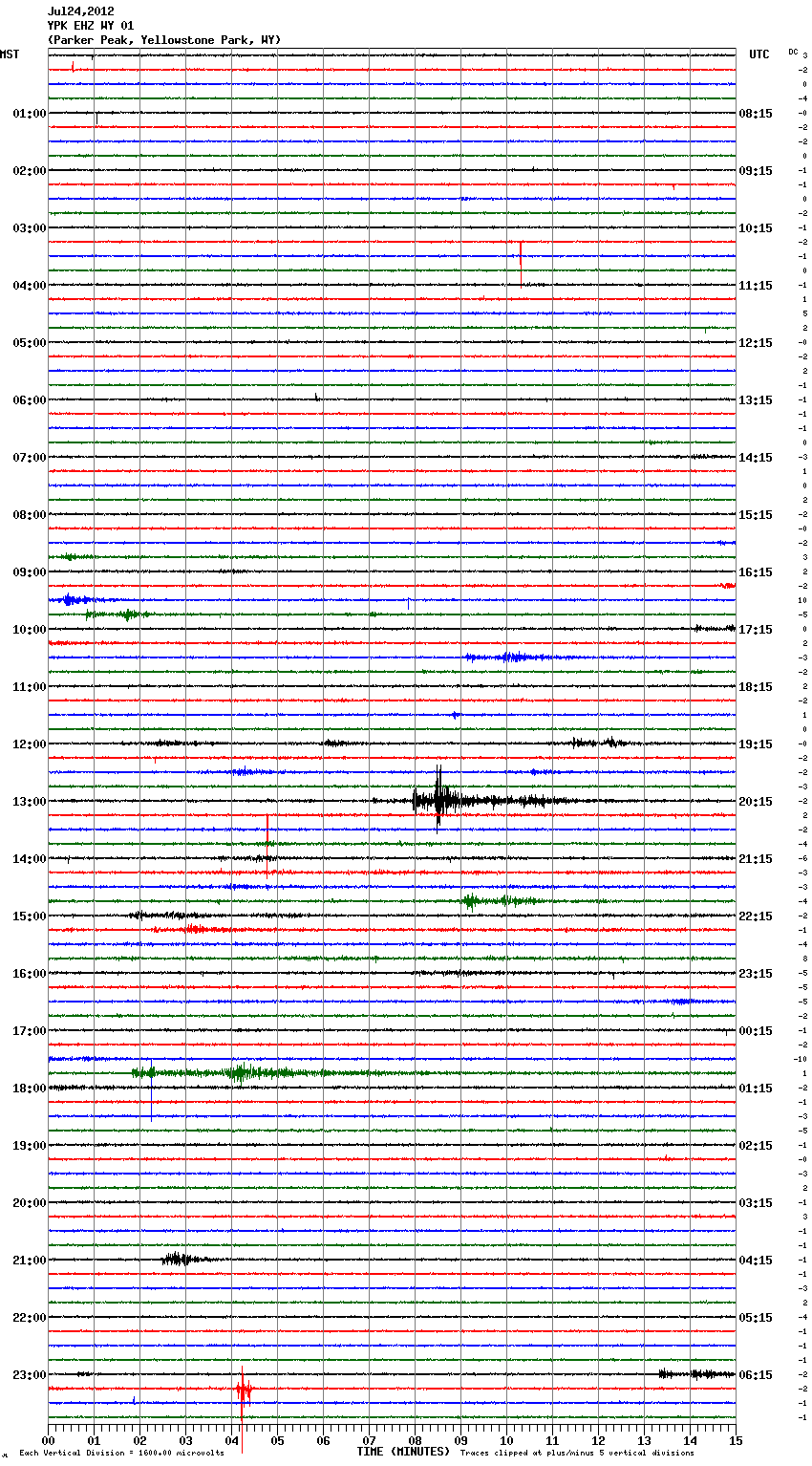Select the 06:00 MST time label
The image size is (812, 1466).
pos(29,400)
